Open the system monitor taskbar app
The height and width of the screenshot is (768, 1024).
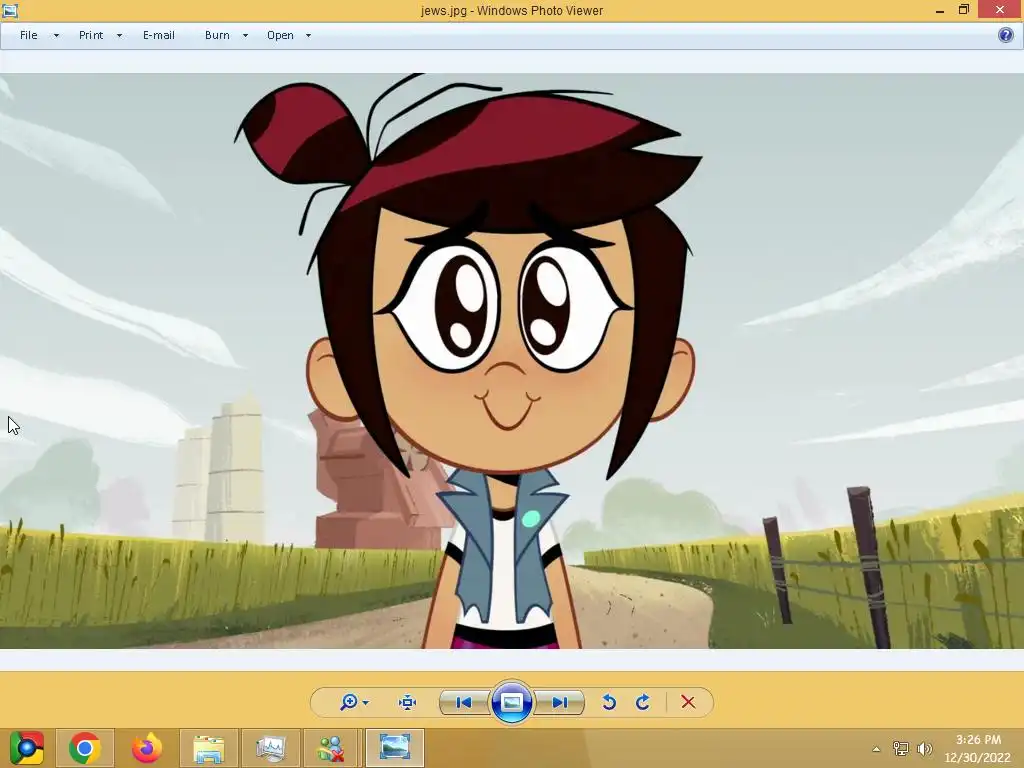(270, 748)
